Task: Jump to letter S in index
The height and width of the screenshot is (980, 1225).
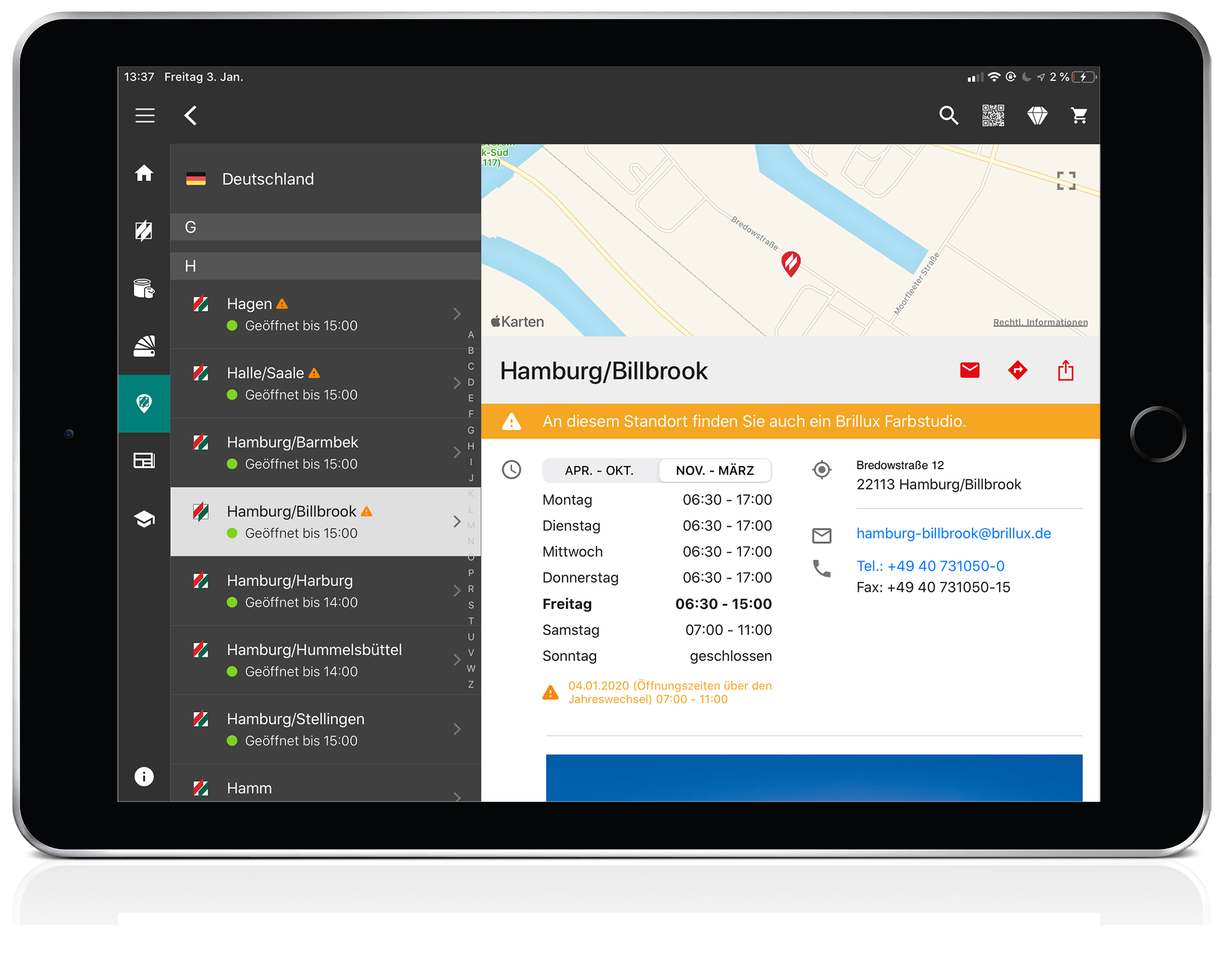Action: (471, 605)
